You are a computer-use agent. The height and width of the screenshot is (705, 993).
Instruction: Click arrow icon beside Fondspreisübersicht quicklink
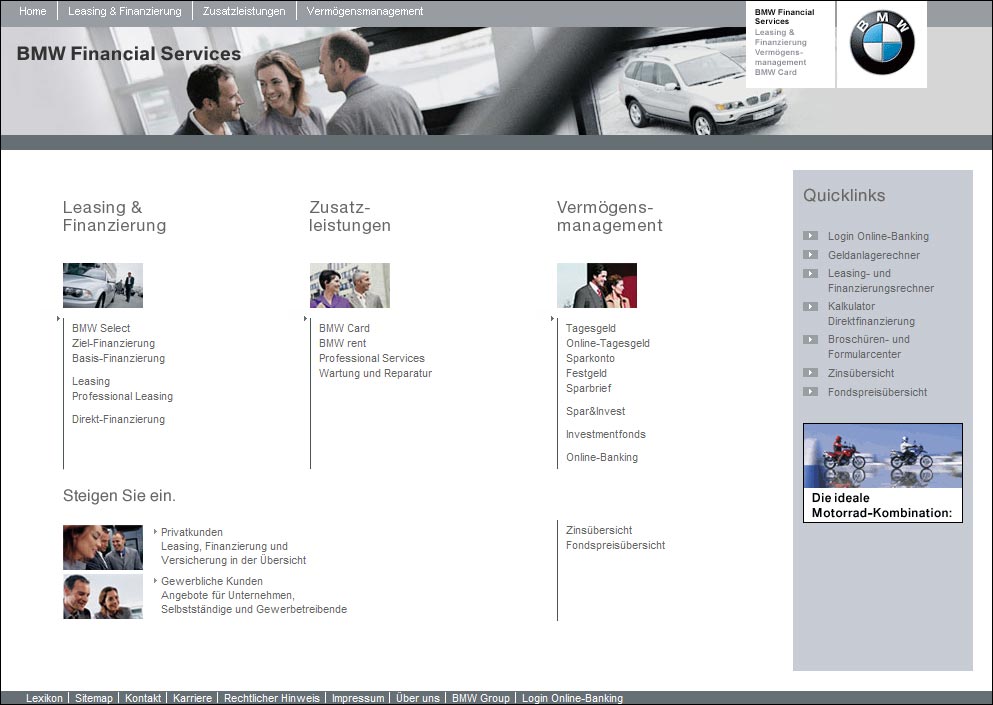(810, 391)
